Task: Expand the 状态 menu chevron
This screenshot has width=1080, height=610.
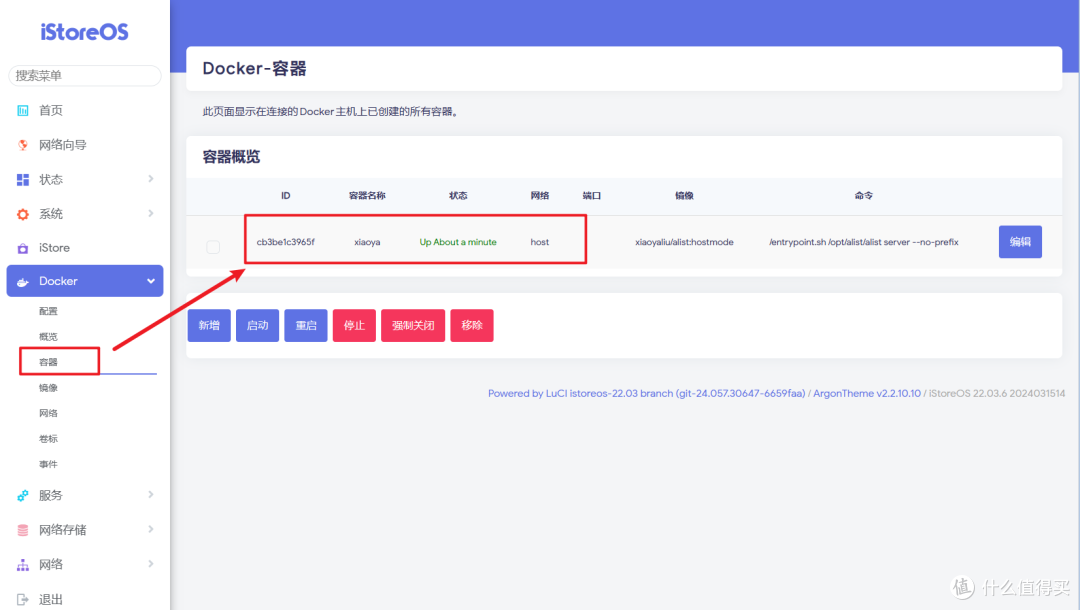Action: [151, 179]
